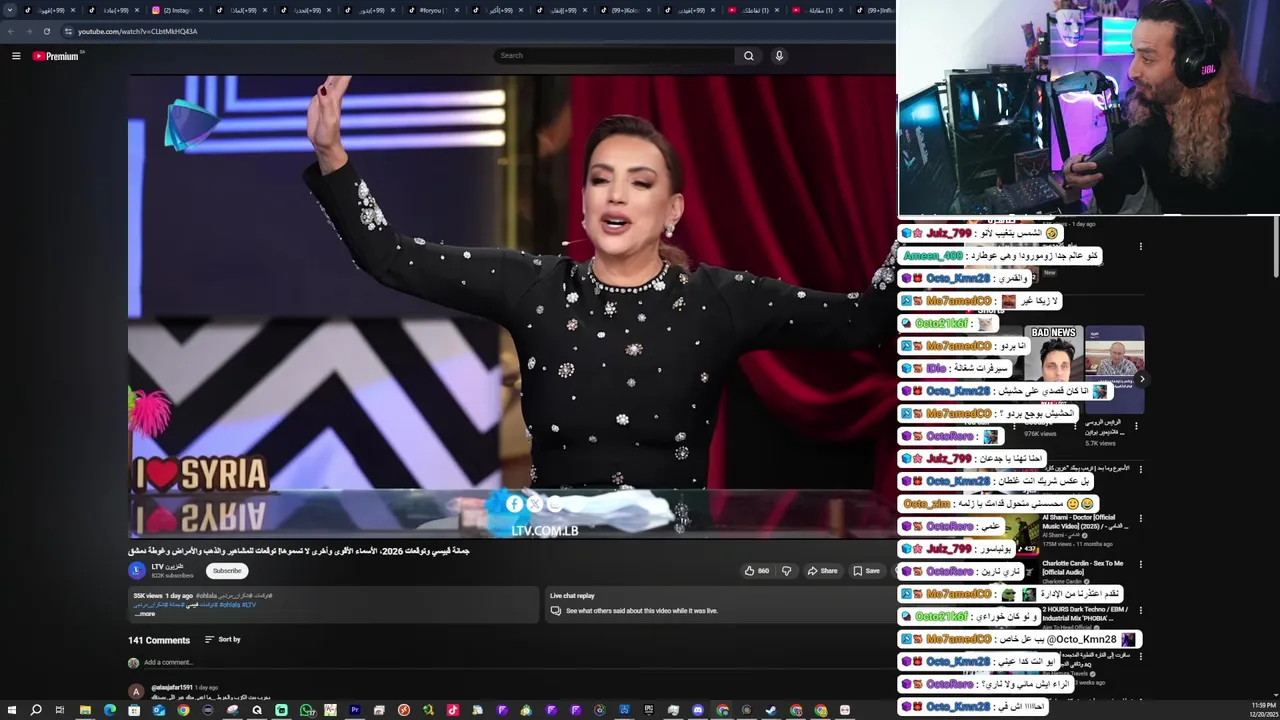The image size is (1280, 720).
Task: Open Task View on the taskbar
Action: point(60,710)
